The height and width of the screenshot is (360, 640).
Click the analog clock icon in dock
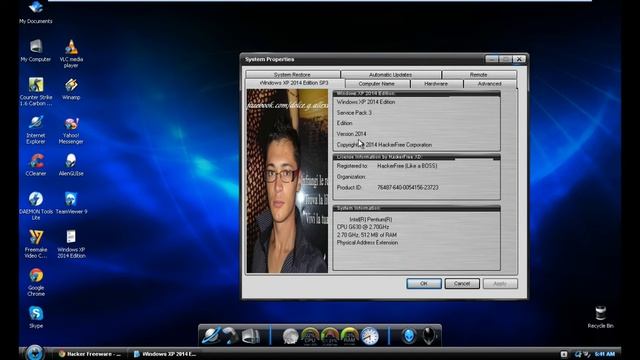point(369,337)
